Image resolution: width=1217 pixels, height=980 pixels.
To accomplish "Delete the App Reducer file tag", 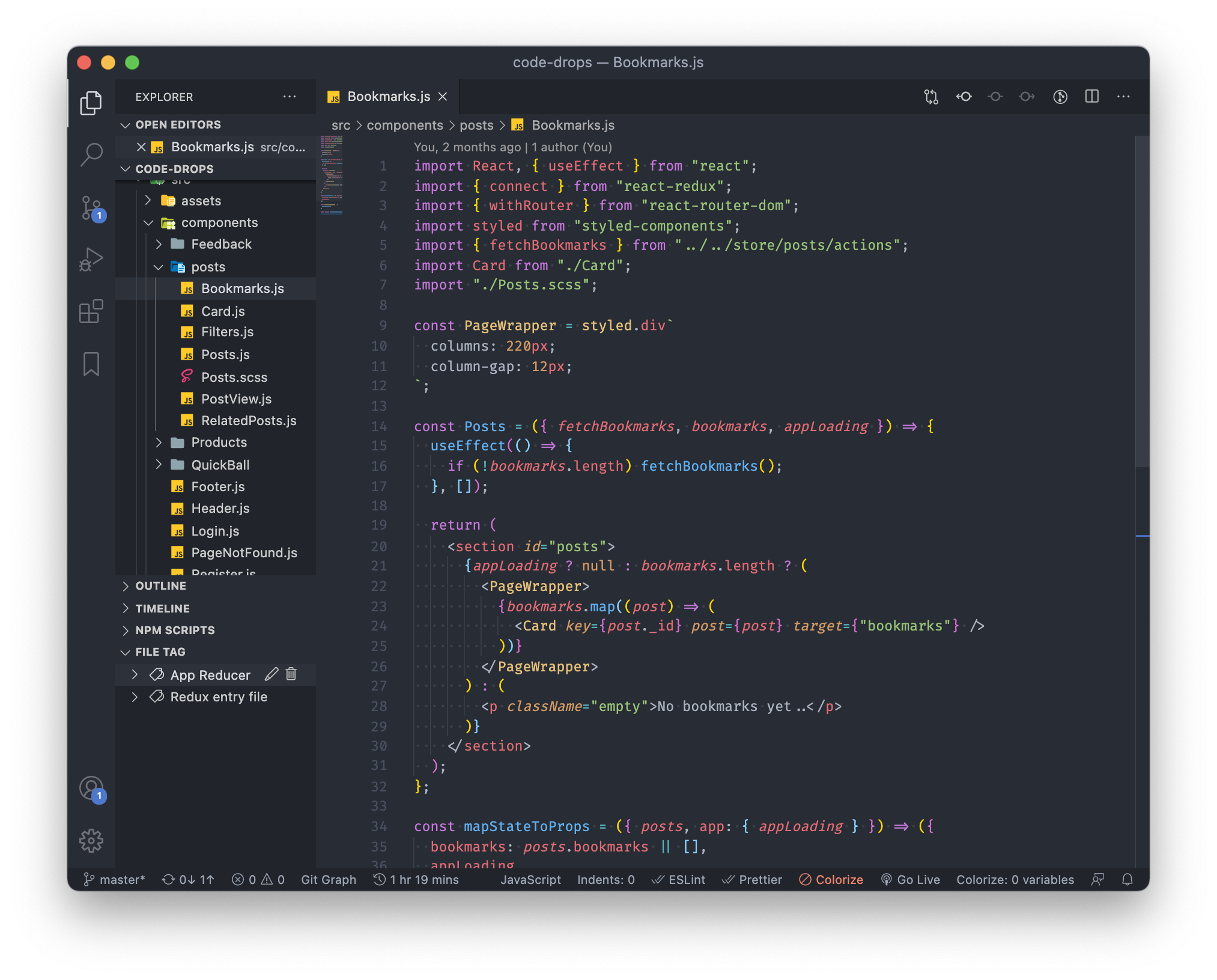I will point(291,674).
